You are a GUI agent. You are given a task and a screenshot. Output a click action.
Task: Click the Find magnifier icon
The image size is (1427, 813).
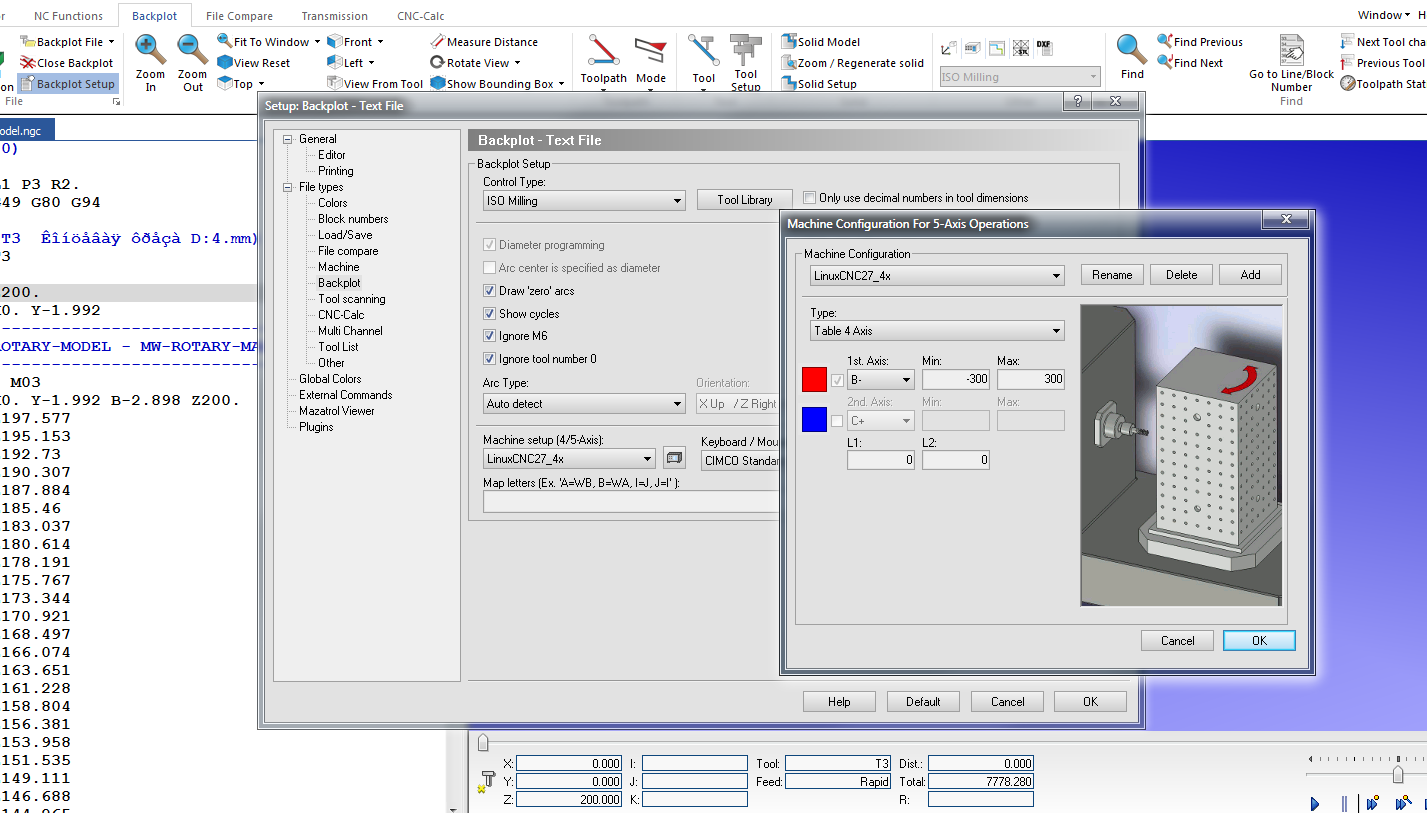[x=1132, y=50]
